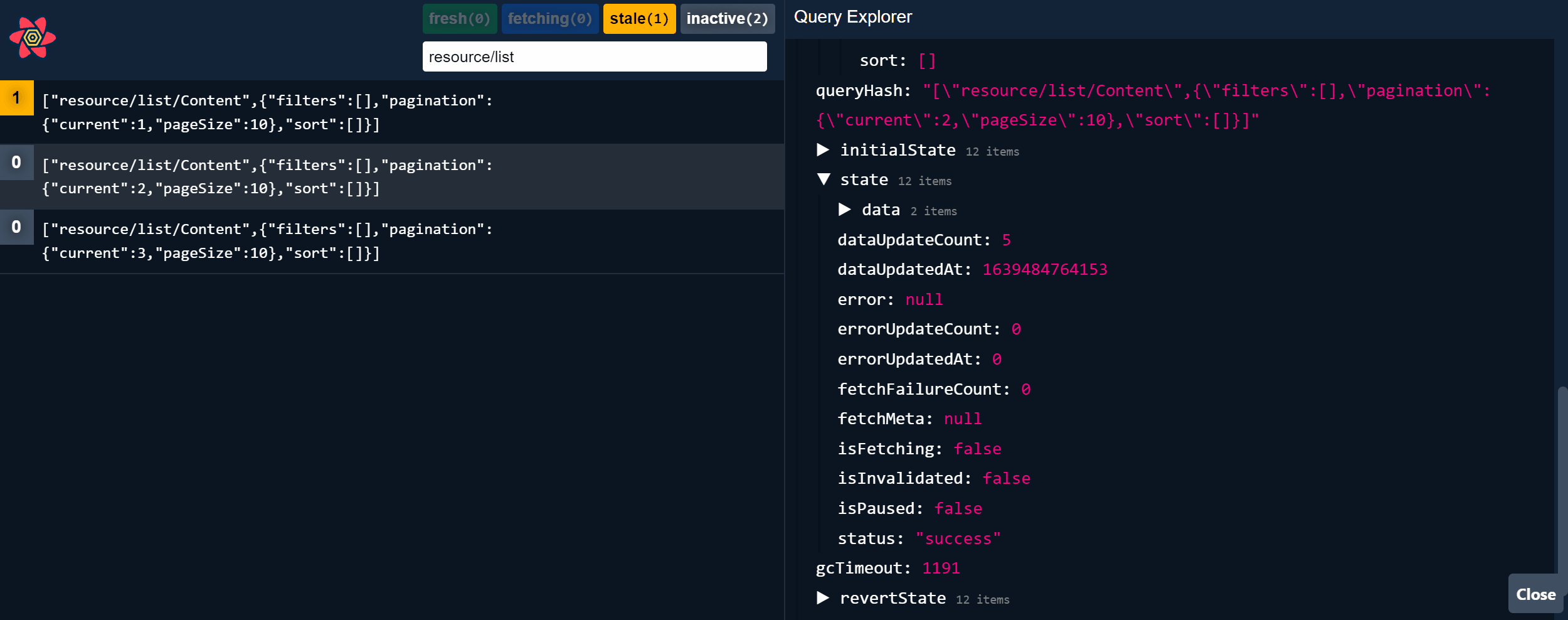Screen dimensions: 1568x620
Task: Click the dataUpdateCount value 5
Action: 1006,240
